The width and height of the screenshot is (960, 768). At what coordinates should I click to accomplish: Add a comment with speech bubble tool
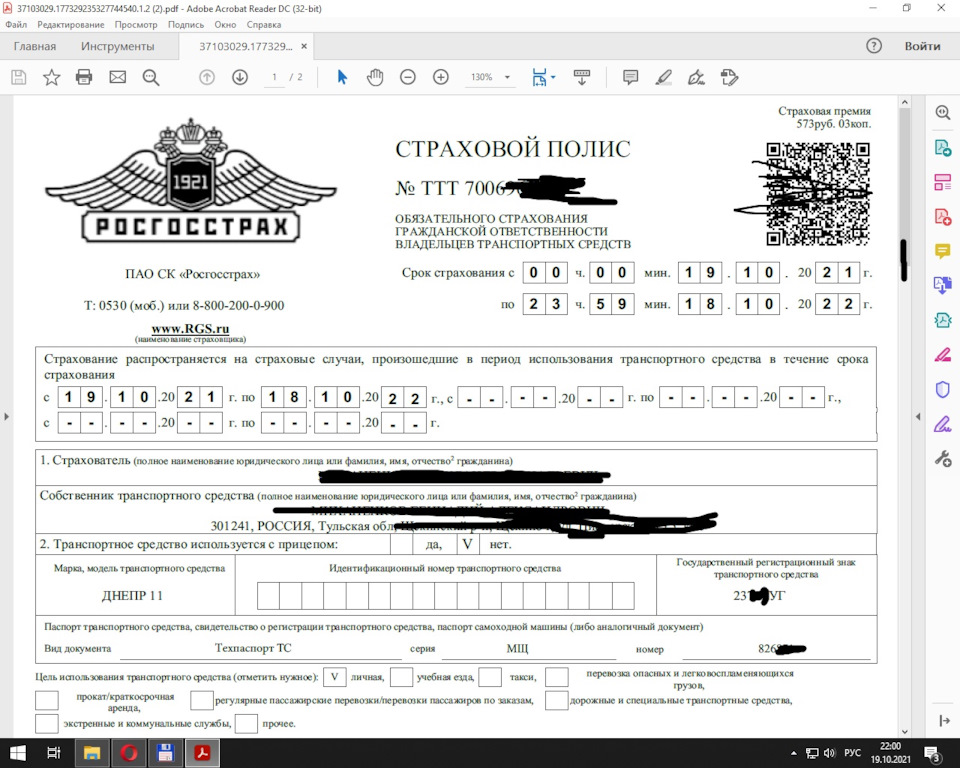[x=630, y=77]
